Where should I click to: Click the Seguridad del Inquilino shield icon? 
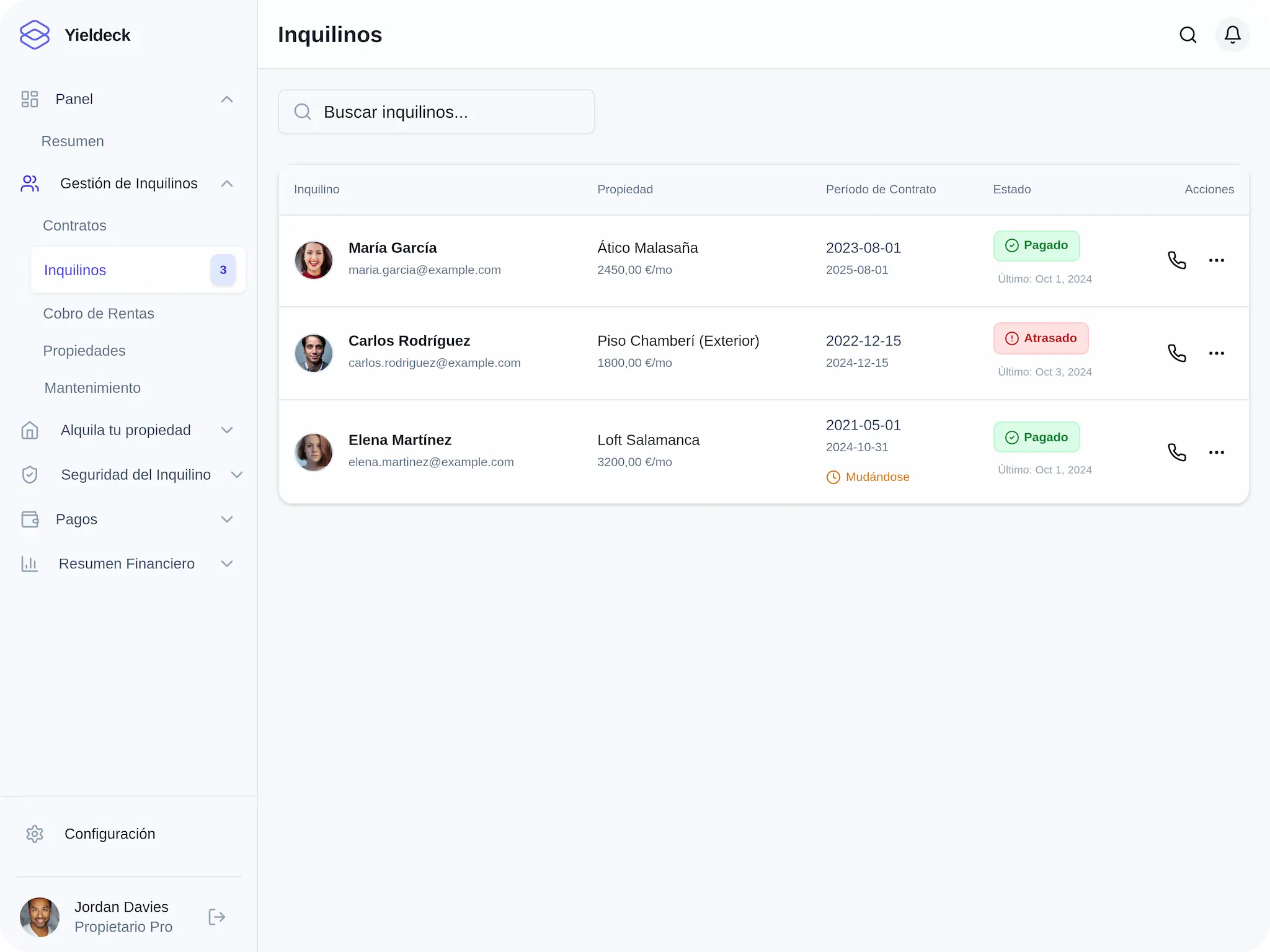[x=30, y=475]
